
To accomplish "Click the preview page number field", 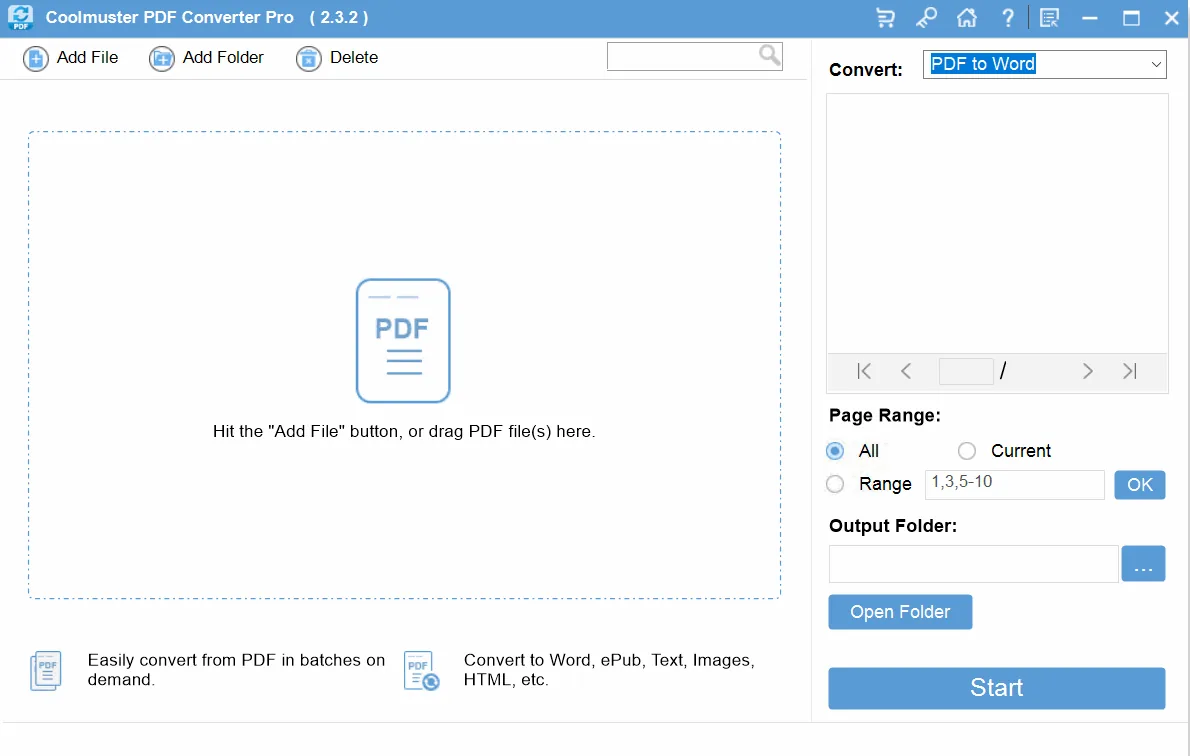I will click(x=966, y=371).
